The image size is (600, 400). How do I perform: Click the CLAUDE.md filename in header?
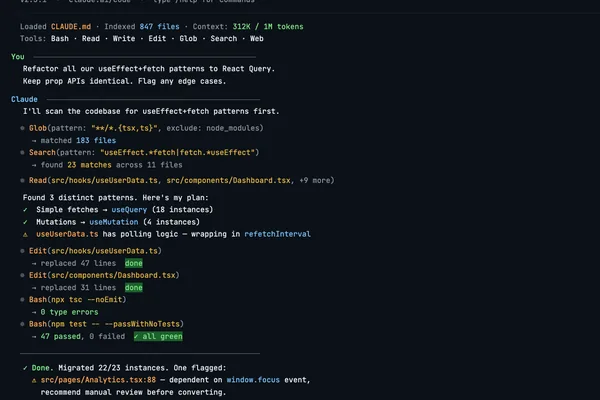point(71,26)
